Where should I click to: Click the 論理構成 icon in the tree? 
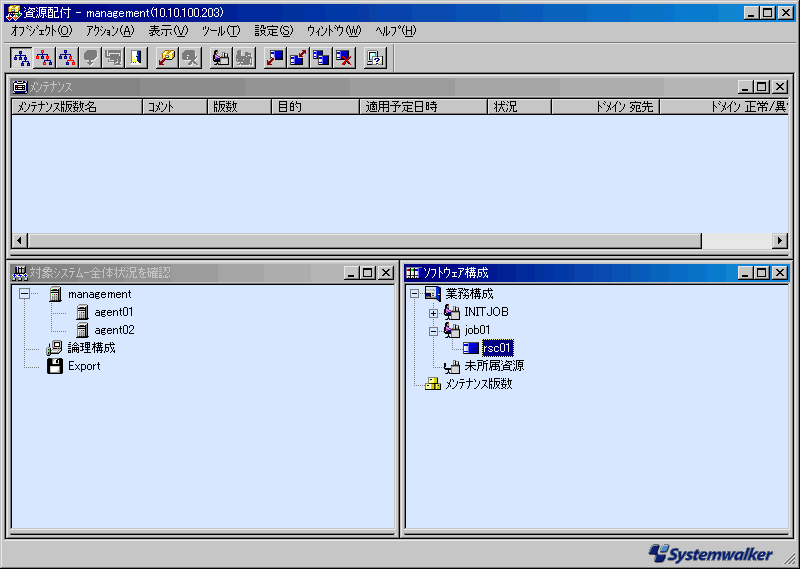tap(54, 348)
